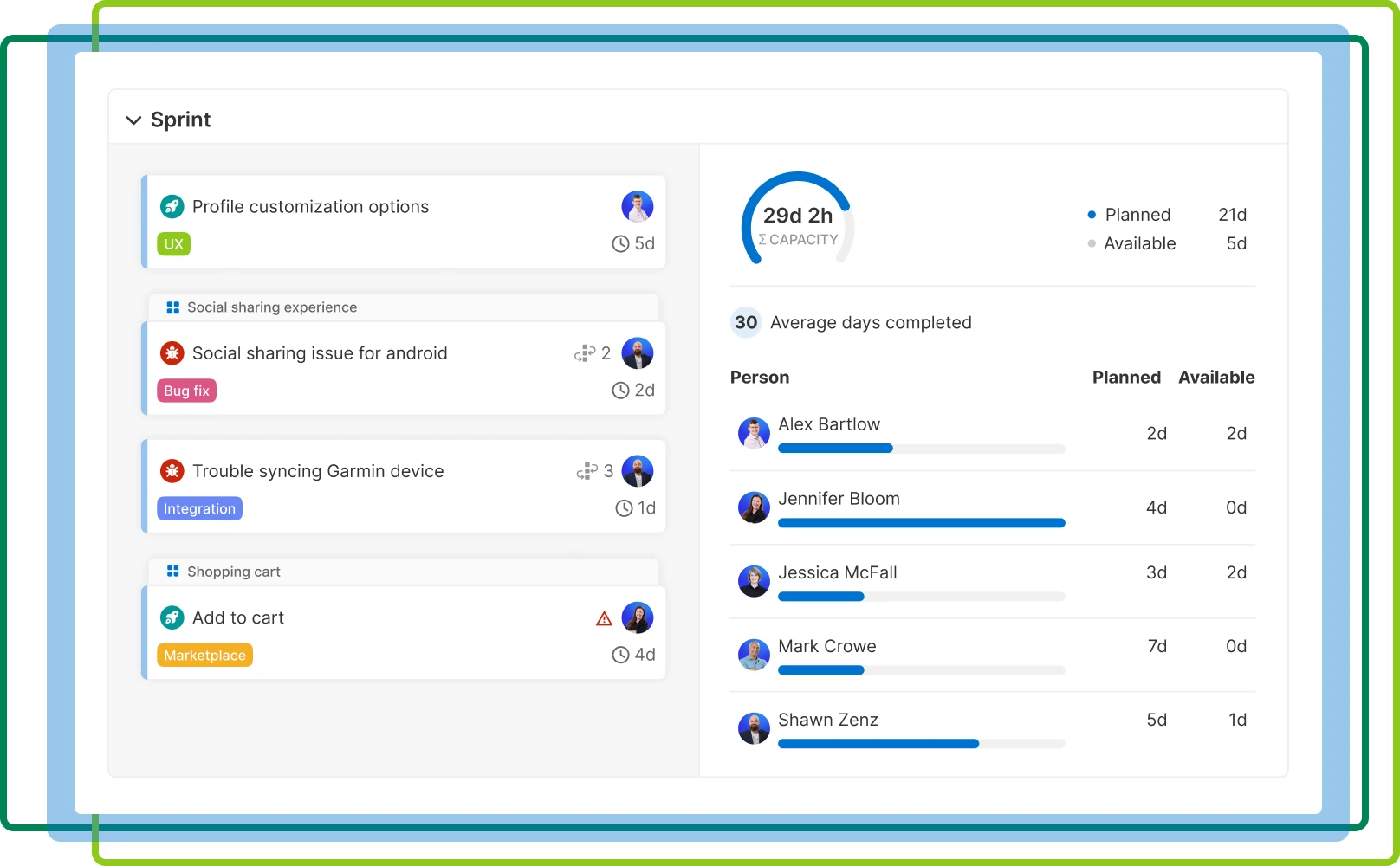Image resolution: width=1400 pixels, height=866 pixels.
Task: Click the warning triangle on Add to cart
Action: point(603,617)
